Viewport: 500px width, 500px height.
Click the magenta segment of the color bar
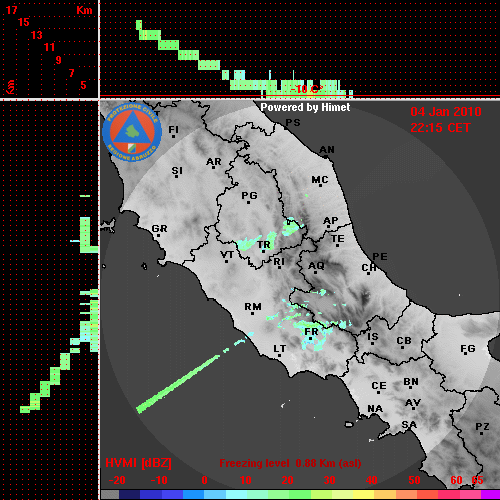click(x=490, y=495)
